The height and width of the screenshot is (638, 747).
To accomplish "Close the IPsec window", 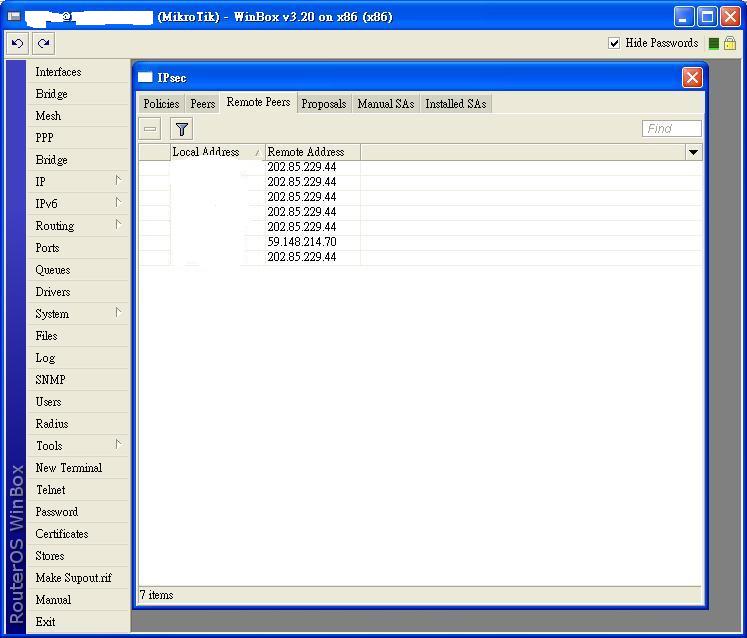I will point(692,77).
